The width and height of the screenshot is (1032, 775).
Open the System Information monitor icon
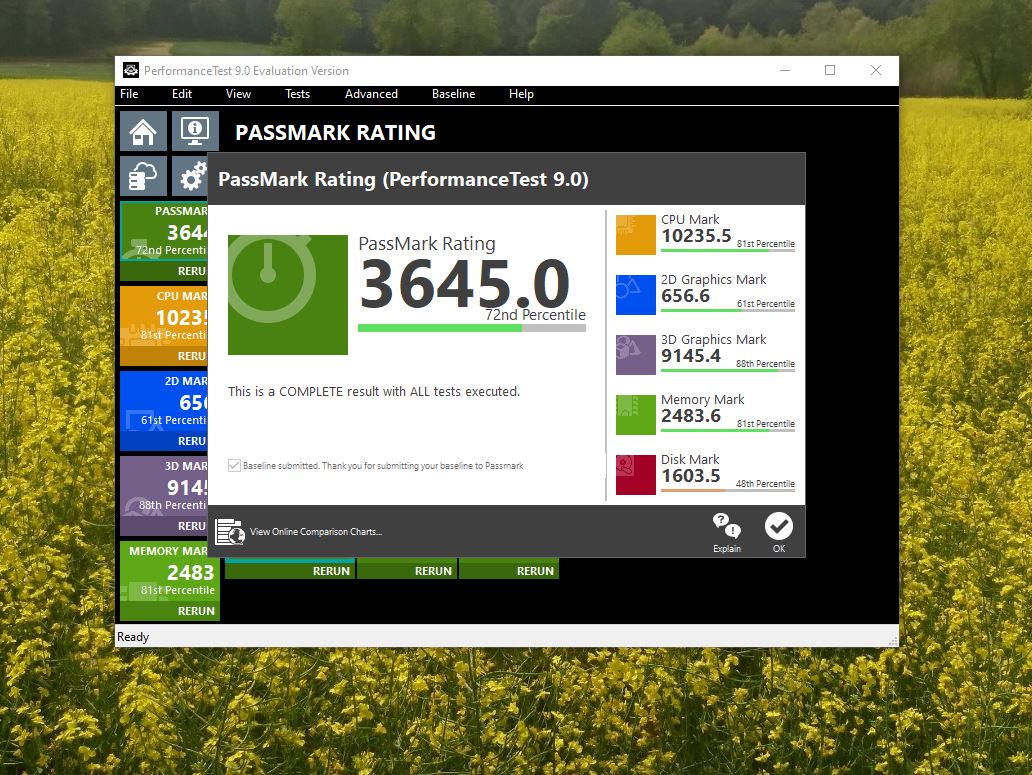pos(195,131)
